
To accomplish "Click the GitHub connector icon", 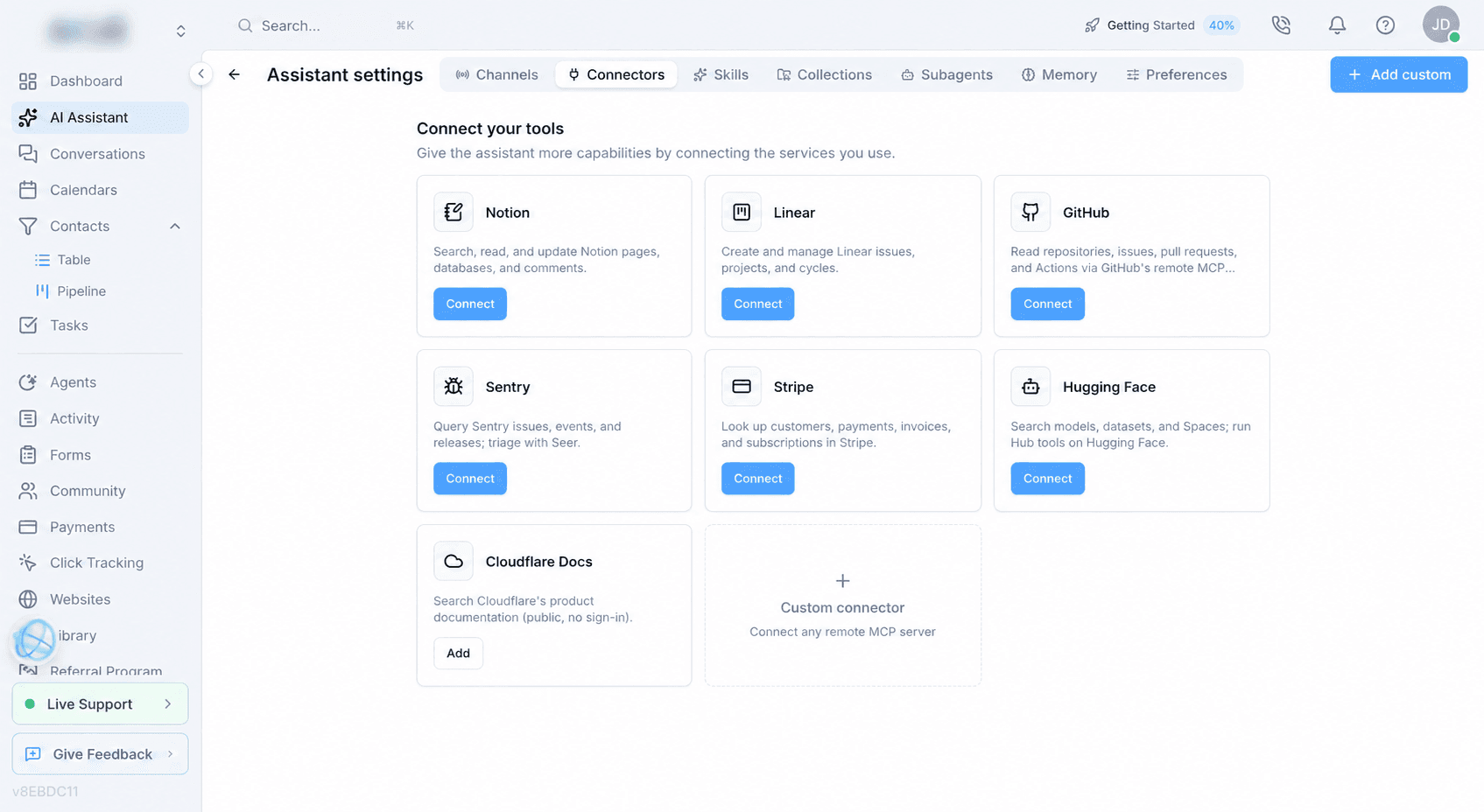I will (1030, 212).
